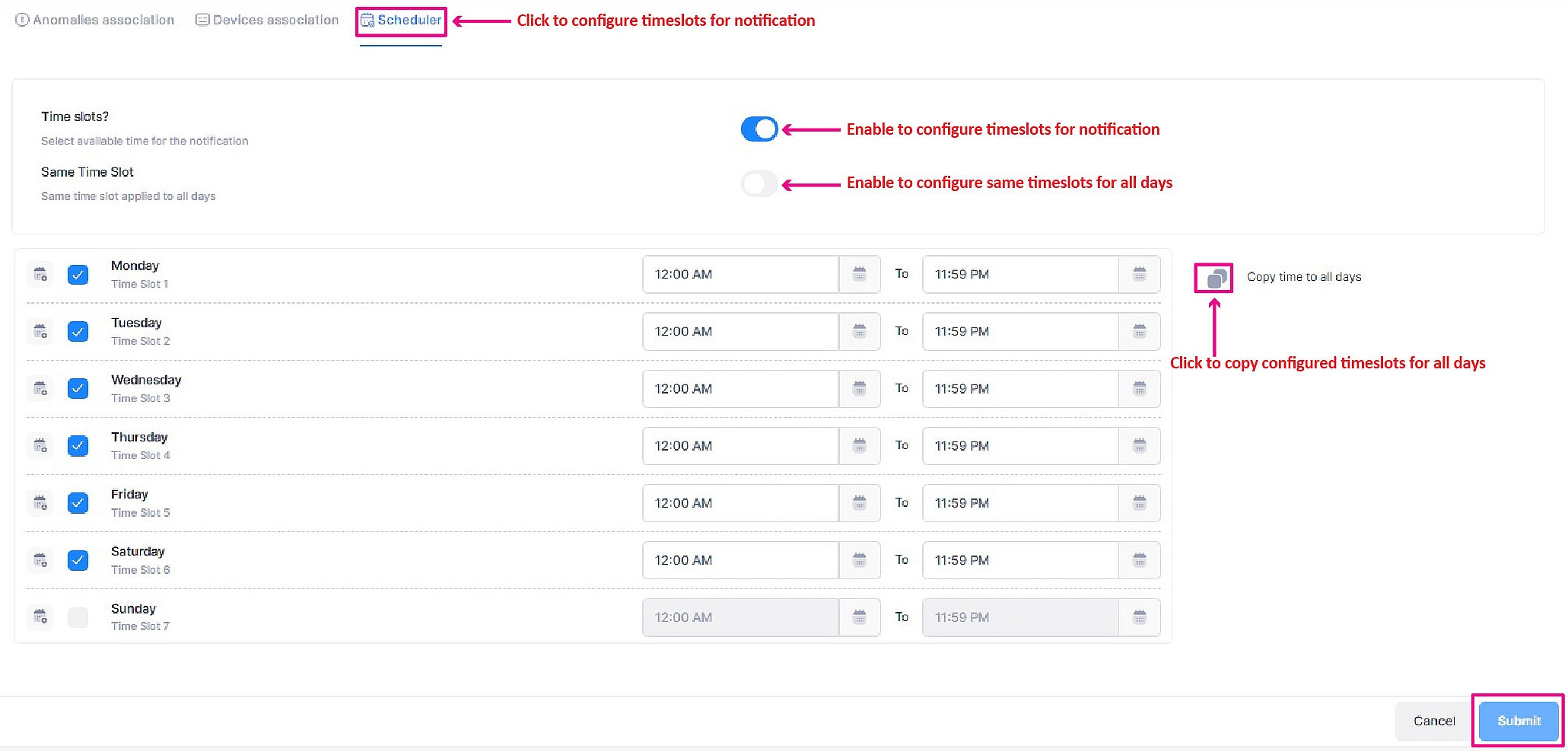Switch to Anomalies association tab
Viewport: 1568px width, 755px height.
96,21
